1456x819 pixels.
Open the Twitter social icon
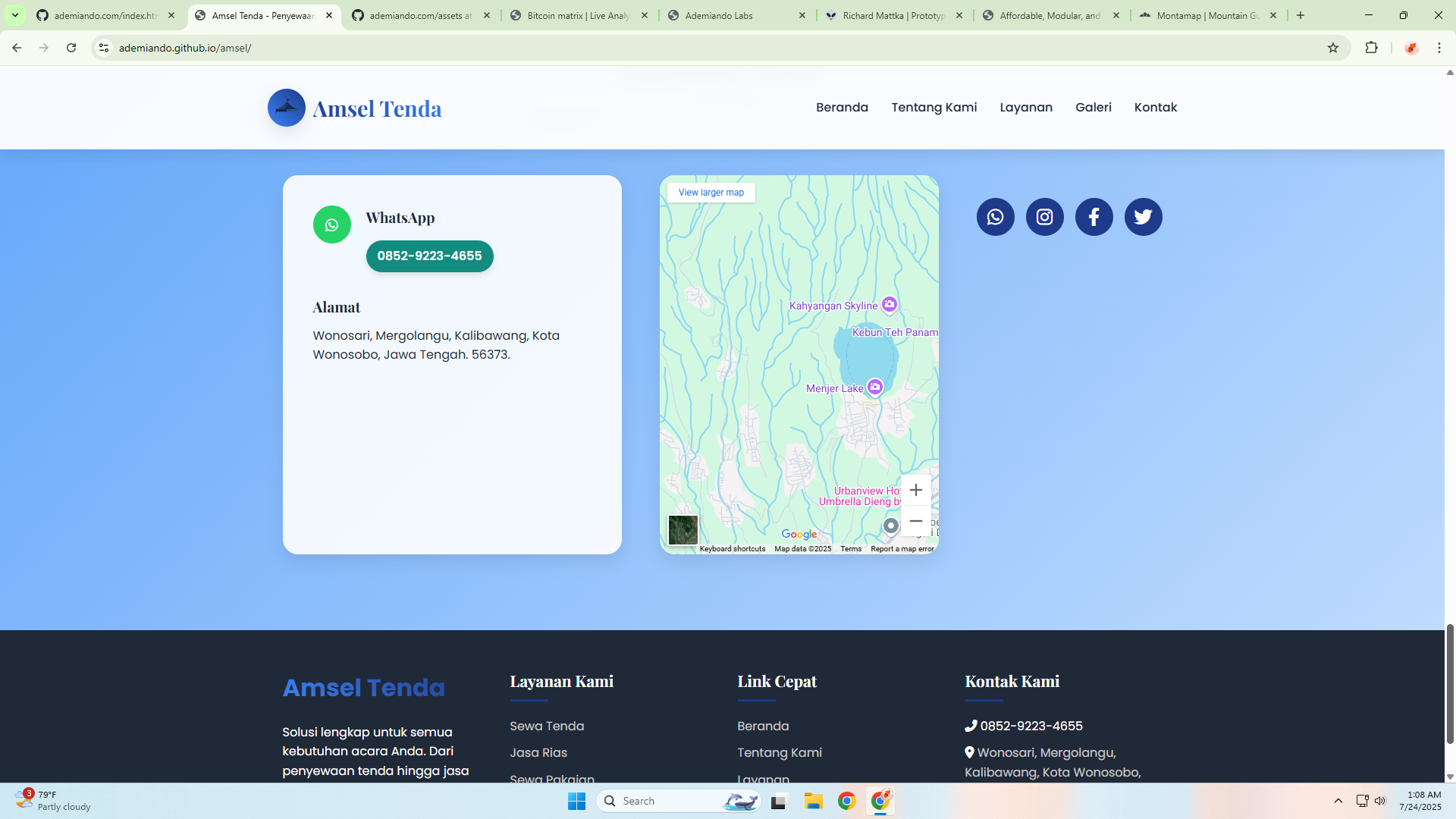[1143, 217]
